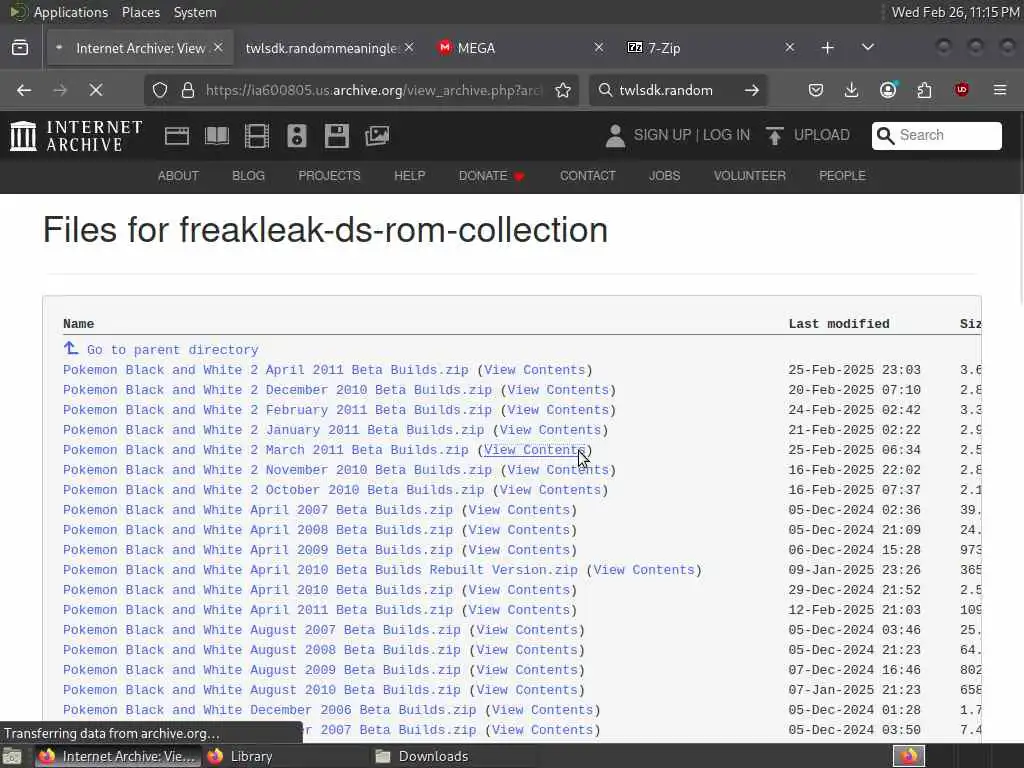
Task: Open the Texts book icon
Action: (x=217, y=136)
